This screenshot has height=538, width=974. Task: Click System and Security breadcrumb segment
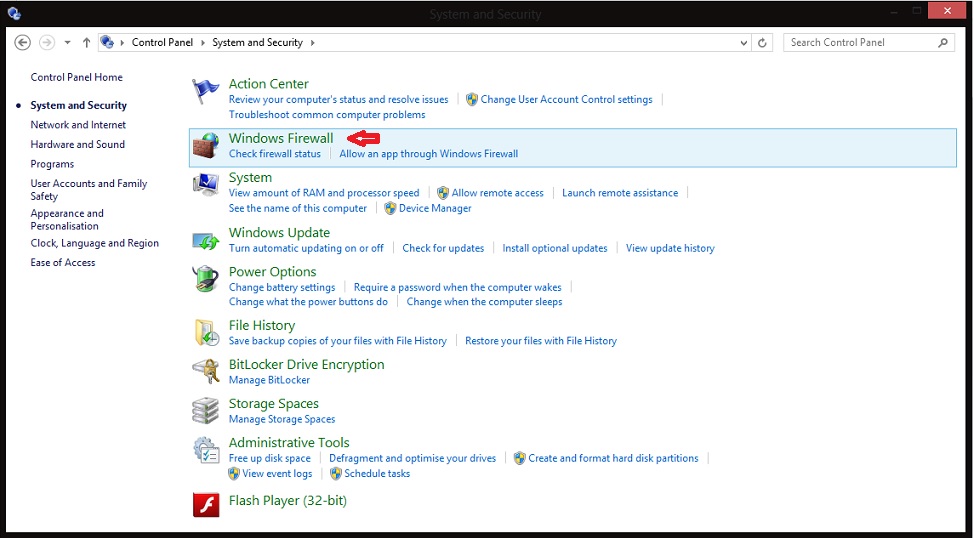pyautogui.click(x=257, y=42)
